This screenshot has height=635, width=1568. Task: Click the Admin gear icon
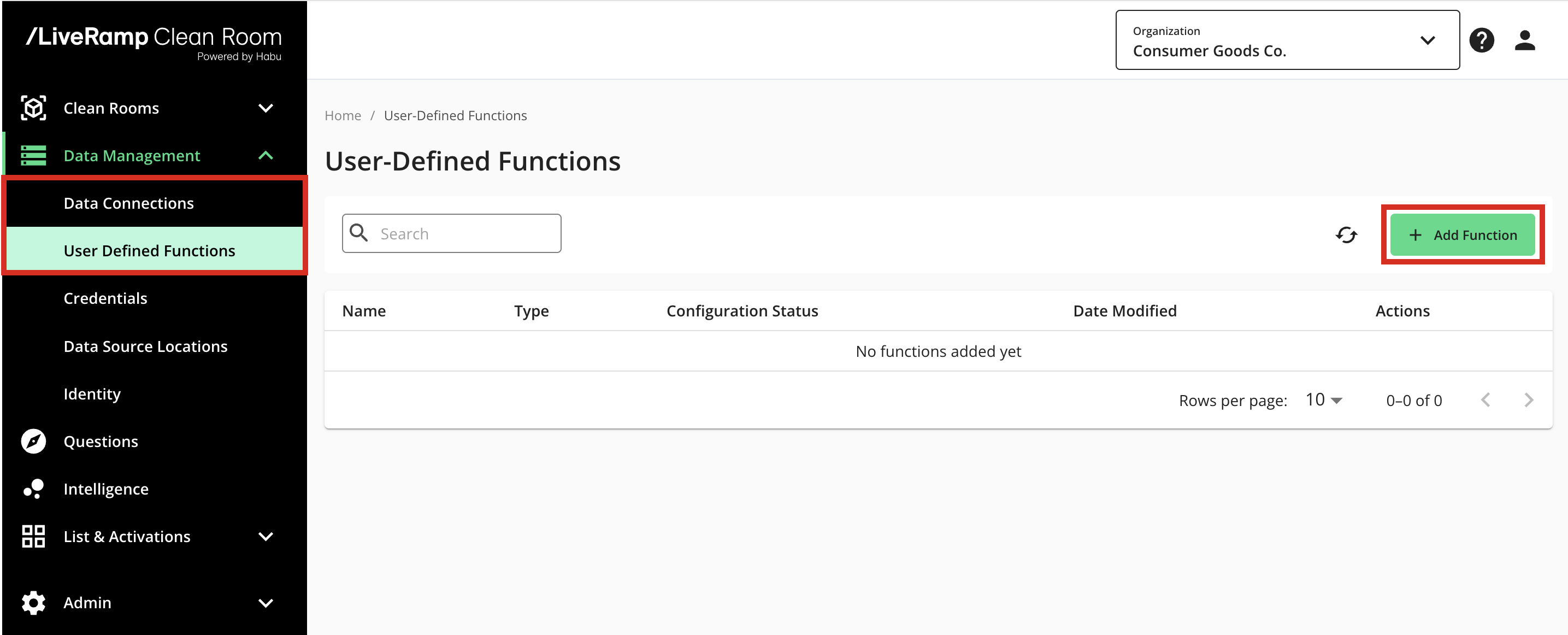tap(33, 602)
